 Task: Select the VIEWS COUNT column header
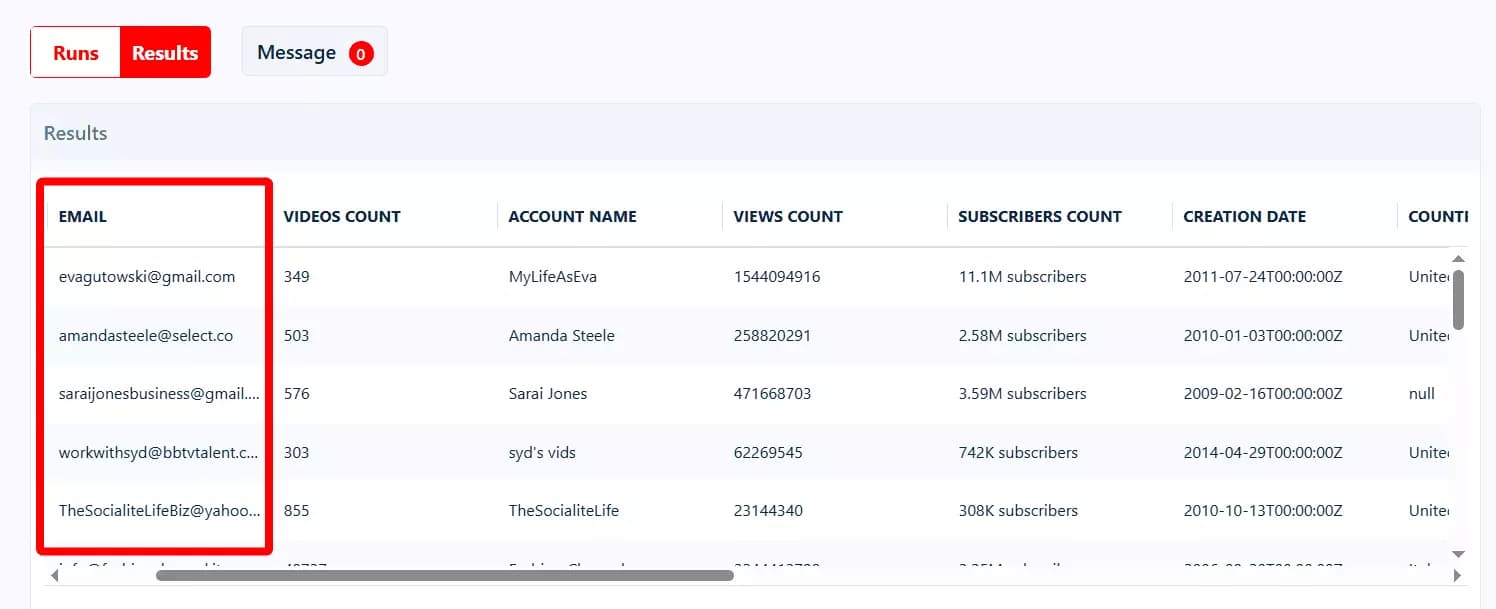coord(788,216)
